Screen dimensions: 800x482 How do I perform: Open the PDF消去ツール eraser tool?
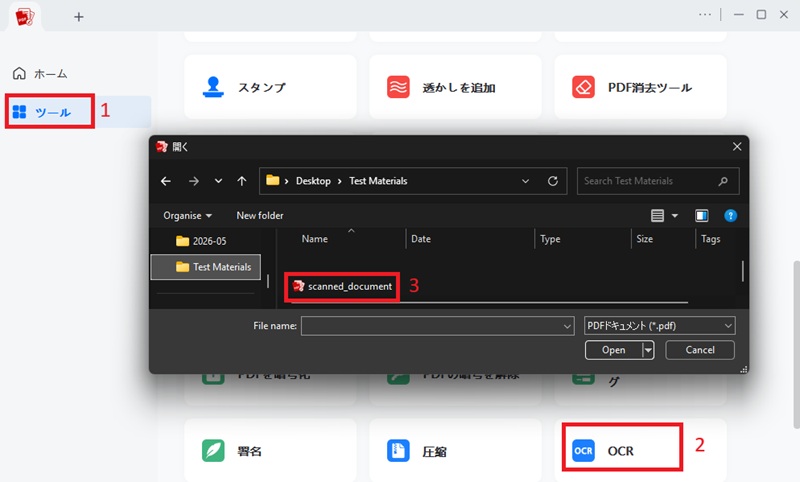[x=640, y=87]
